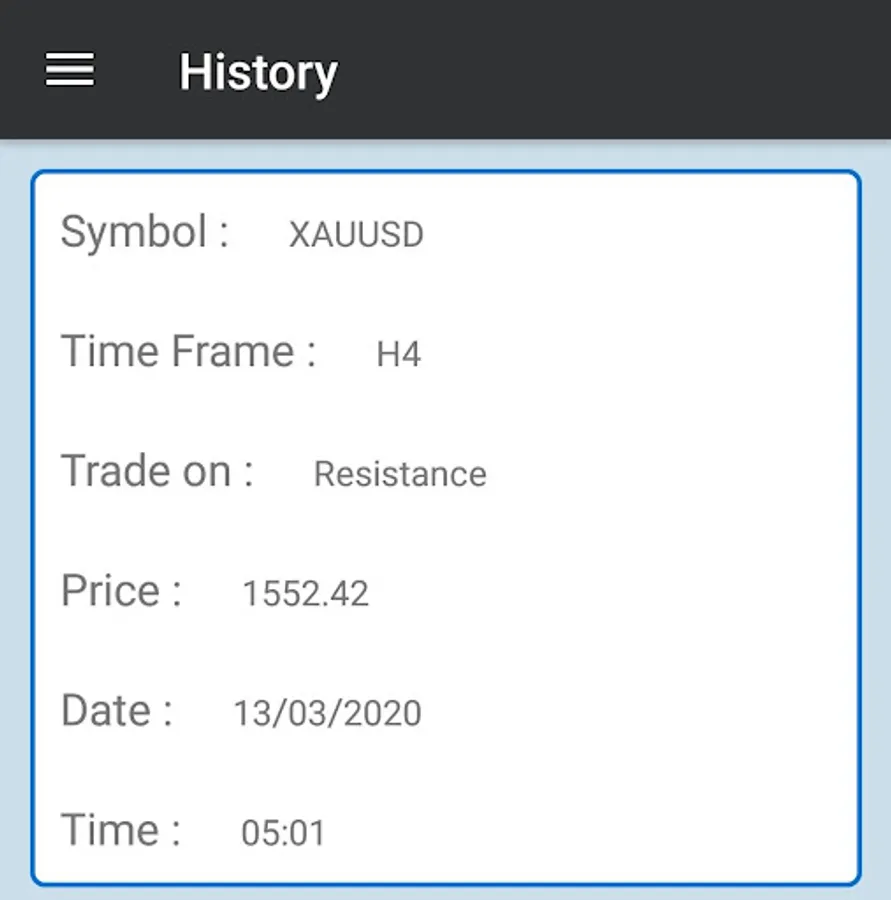Click light blue background below the card
This screenshot has height=900, width=891.
(x=445, y=893)
